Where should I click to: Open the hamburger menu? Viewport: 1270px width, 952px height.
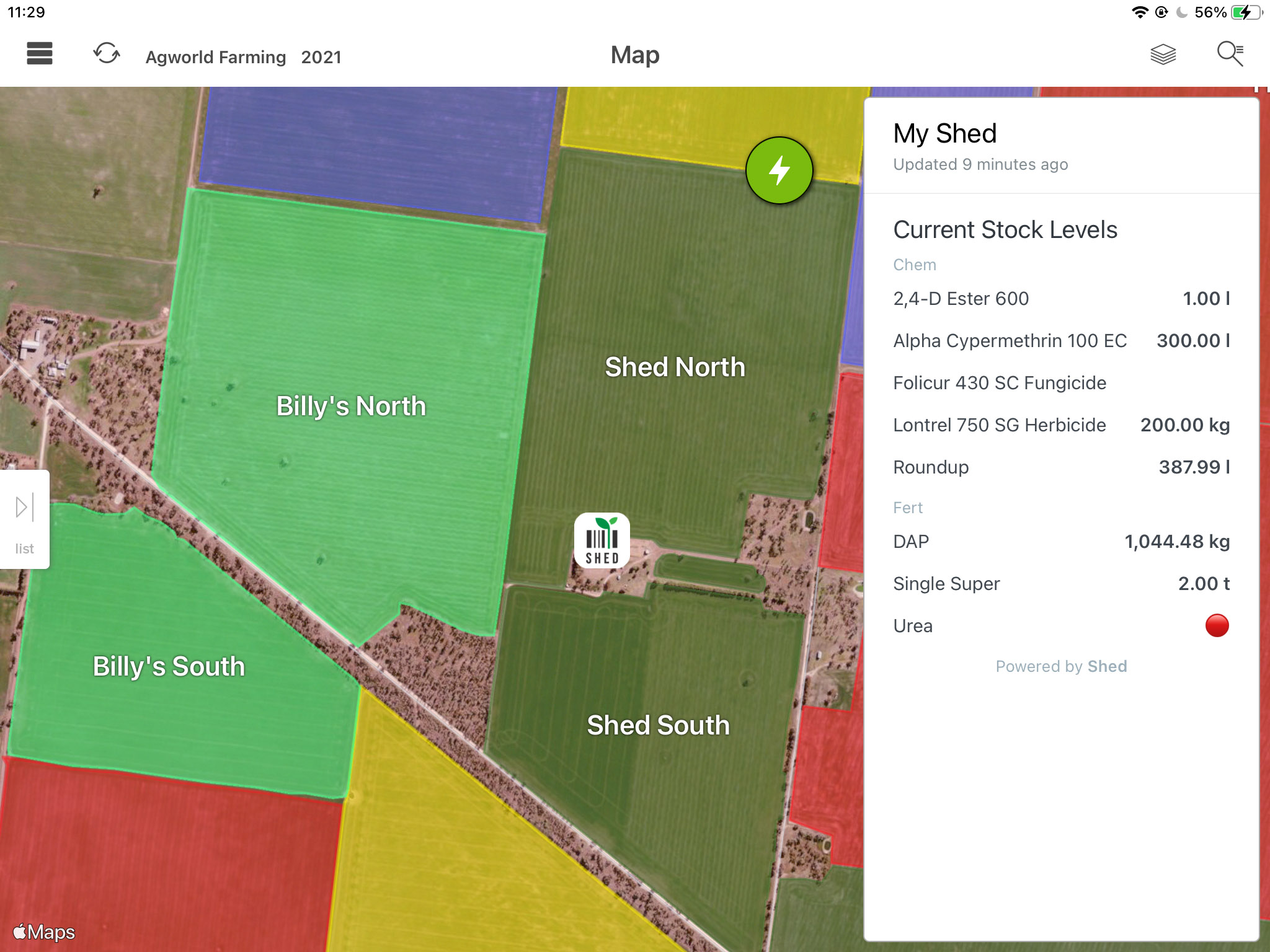tap(40, 54)
